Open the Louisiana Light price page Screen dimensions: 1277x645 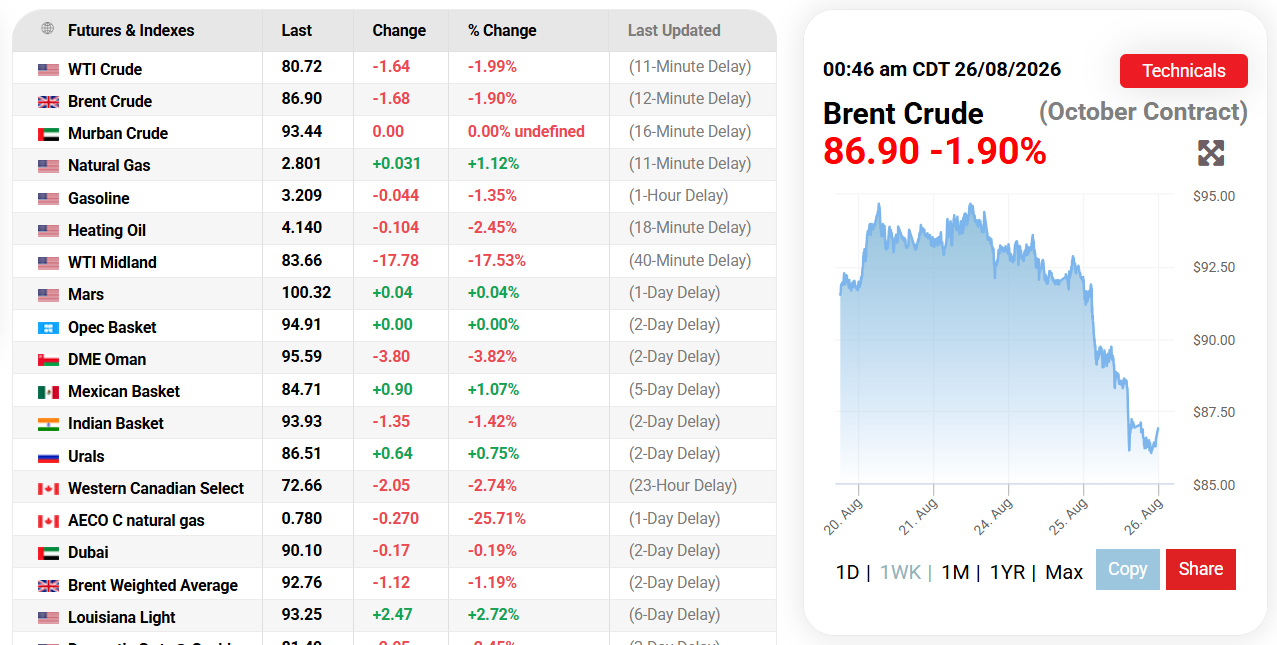point(122,617)
